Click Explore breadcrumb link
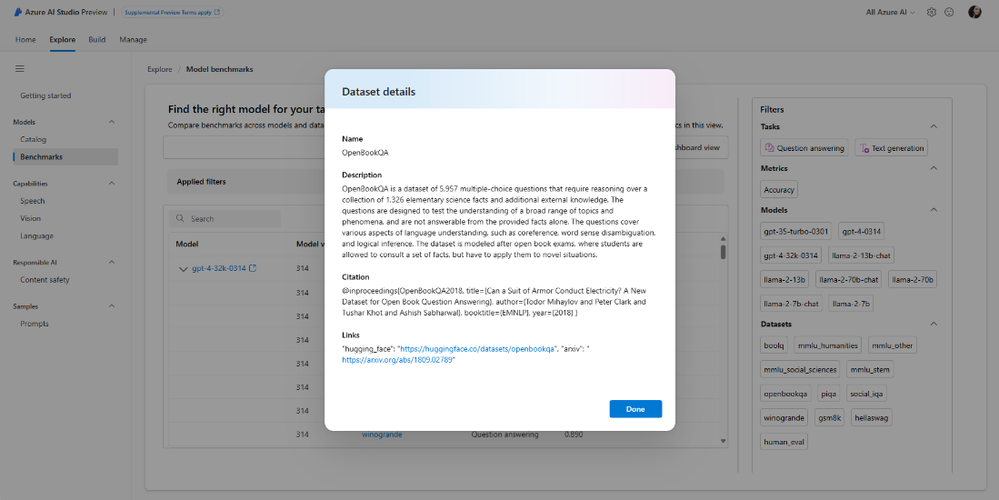 point(159,69)
